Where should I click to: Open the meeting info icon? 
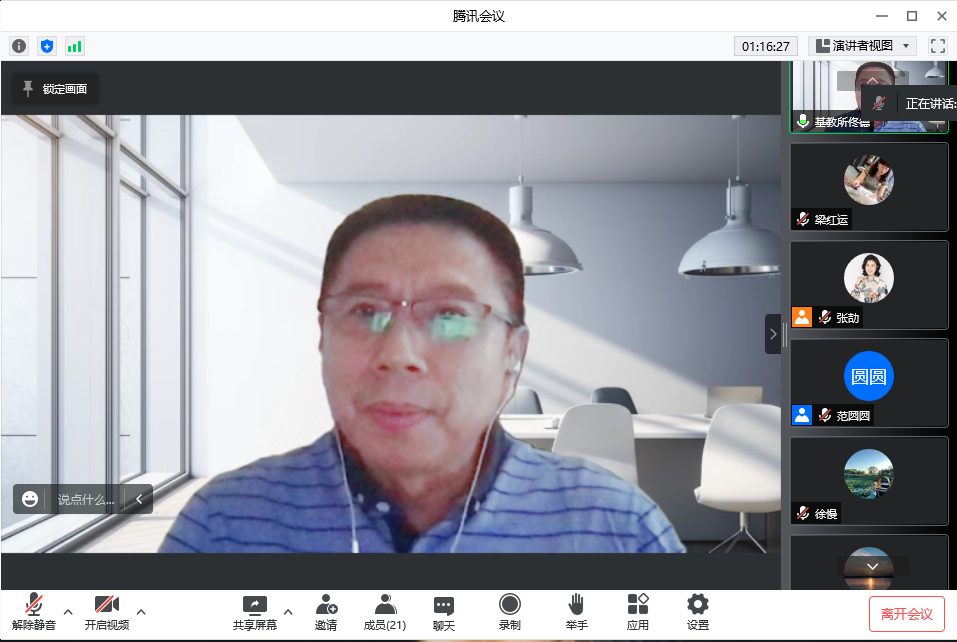coord(19,46)
